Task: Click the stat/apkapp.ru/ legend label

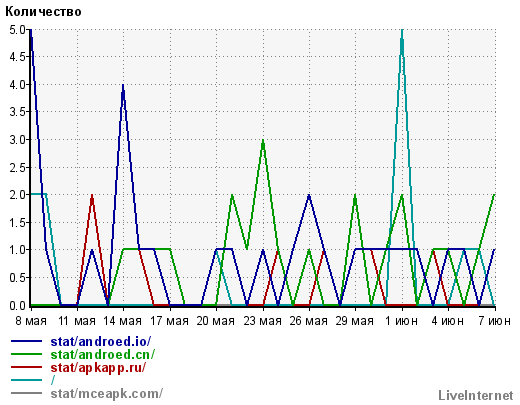Action: click(x=98, y=367)
